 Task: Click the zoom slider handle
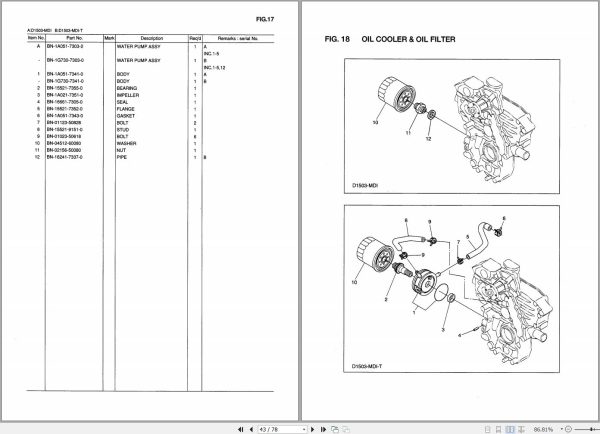click(591, 429)
